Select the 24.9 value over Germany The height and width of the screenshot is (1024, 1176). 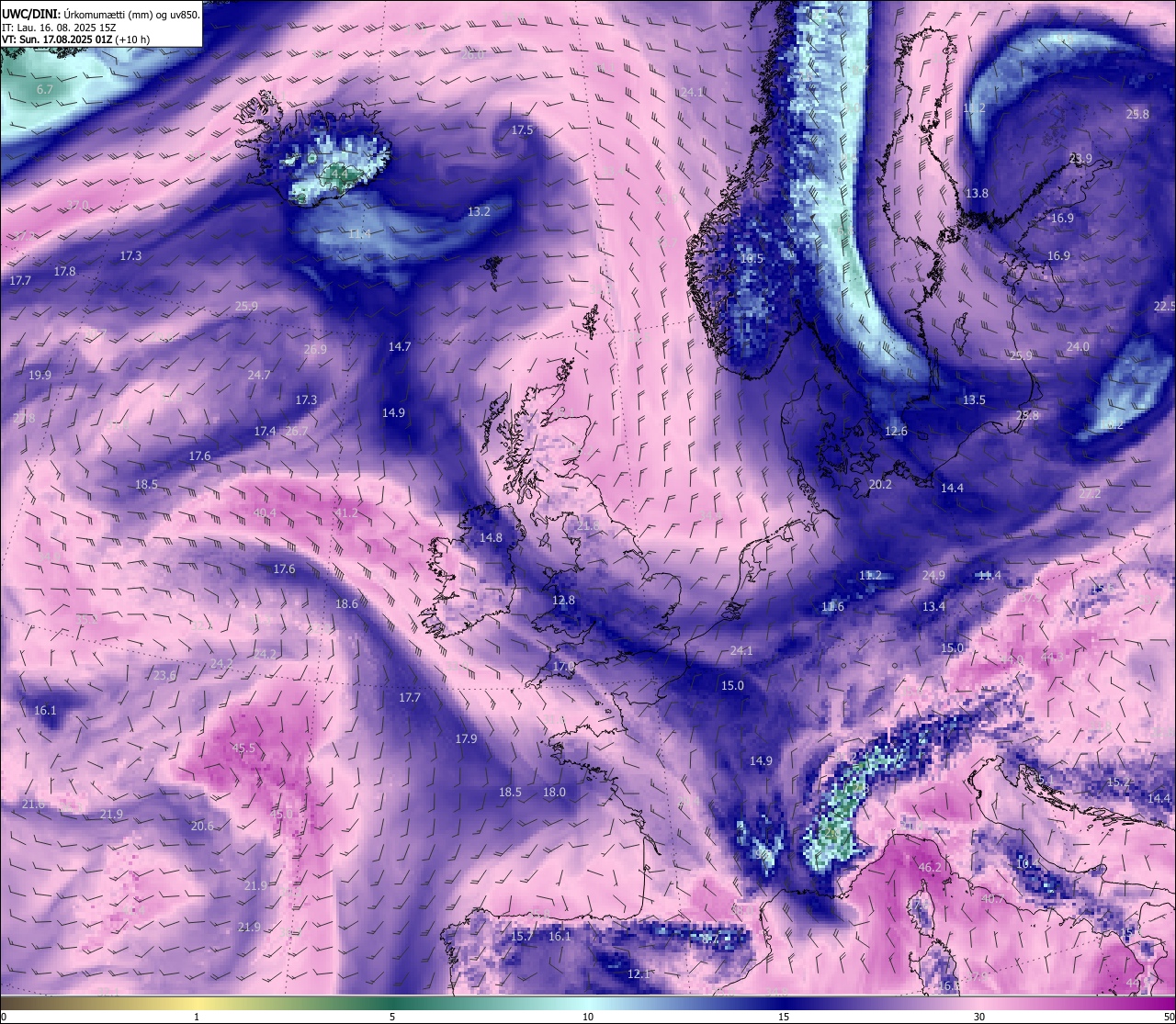tap(933, 575)
